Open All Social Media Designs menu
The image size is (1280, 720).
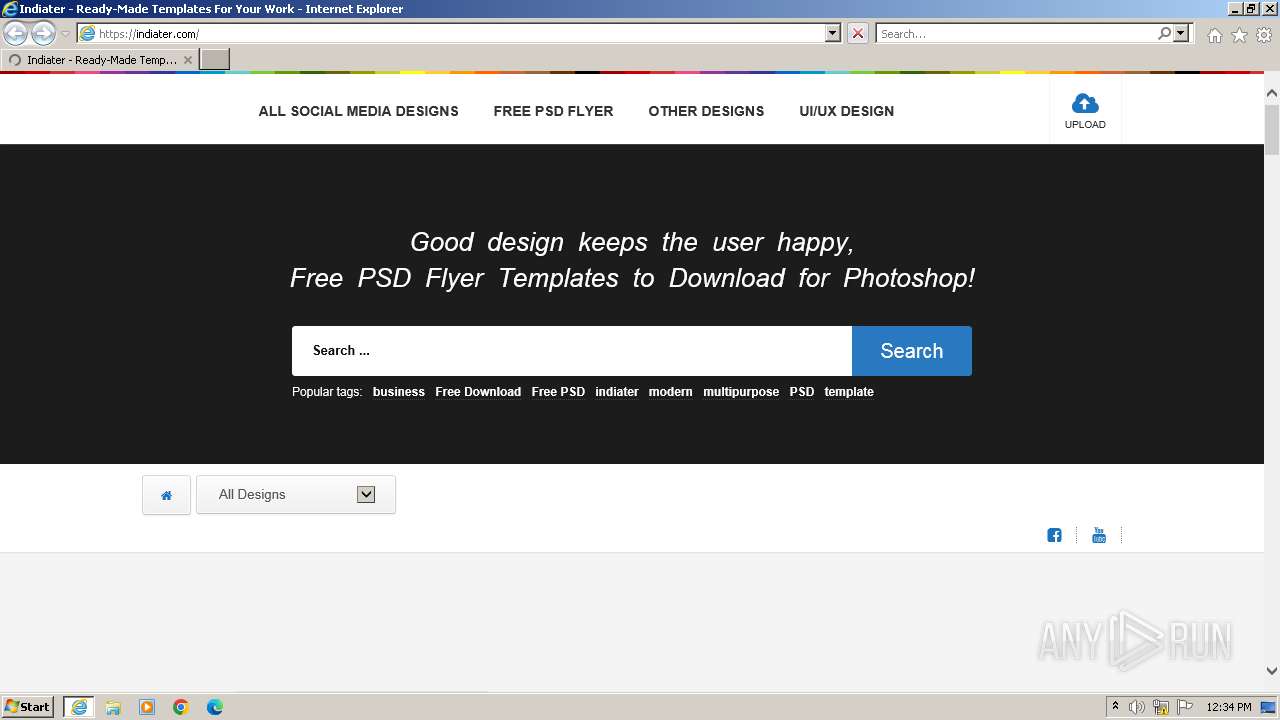(358, 111)
